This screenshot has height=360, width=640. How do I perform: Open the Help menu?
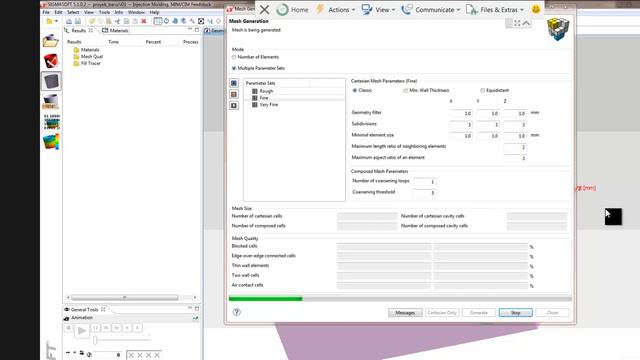click(154, 12)
